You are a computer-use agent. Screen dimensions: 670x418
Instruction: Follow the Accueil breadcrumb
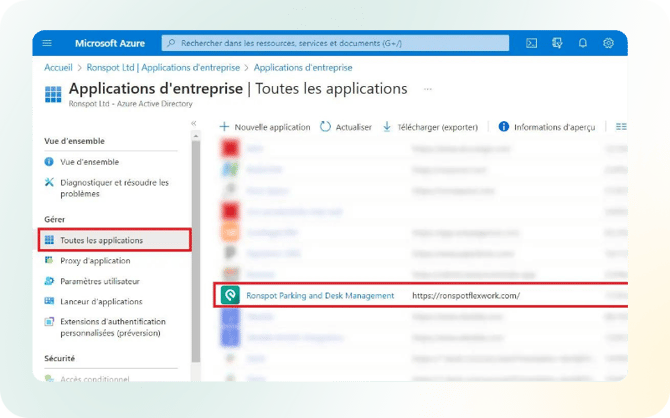point(59,68)
